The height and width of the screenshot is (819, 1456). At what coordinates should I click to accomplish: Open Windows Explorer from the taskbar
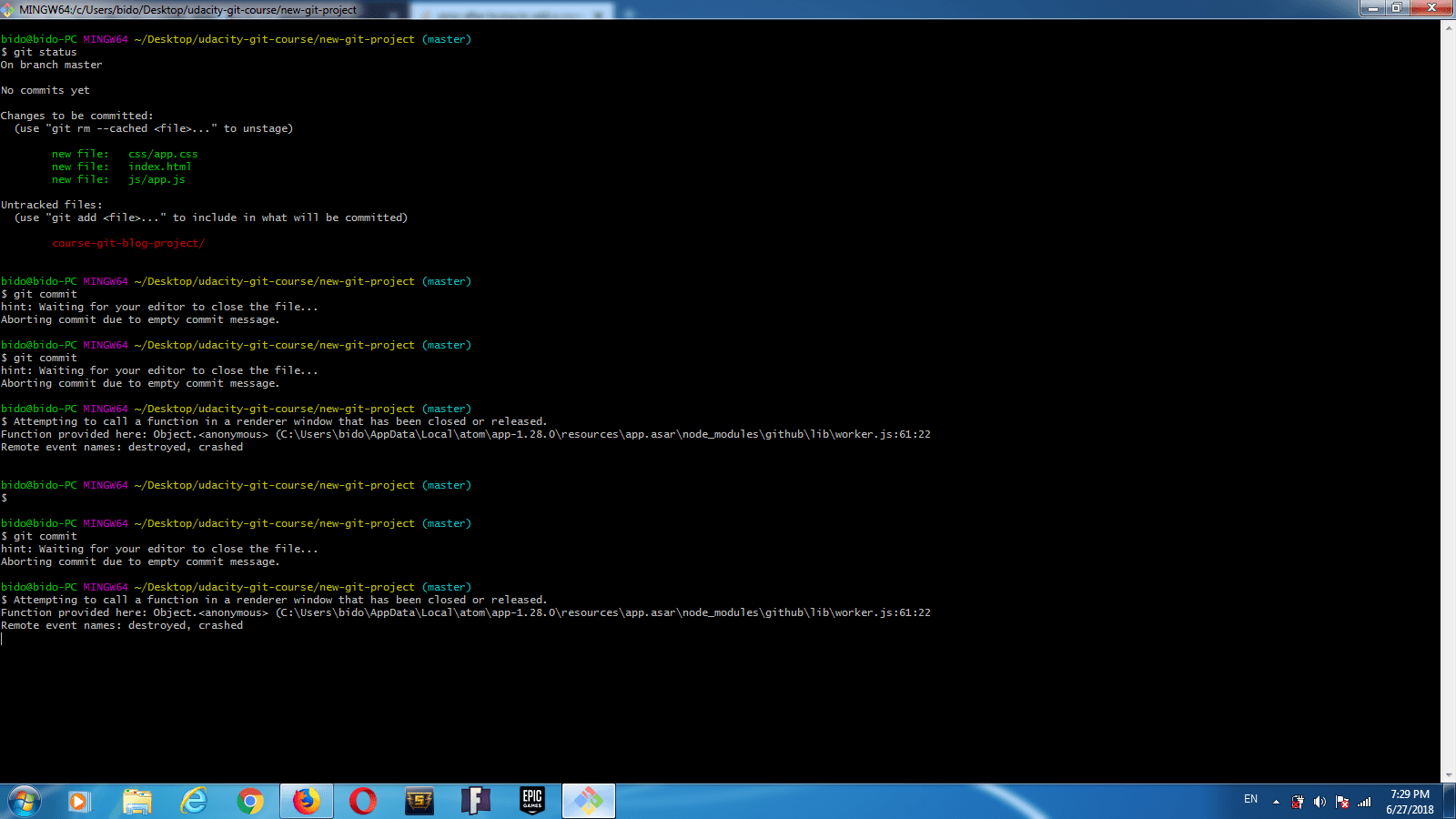(136, 802)
